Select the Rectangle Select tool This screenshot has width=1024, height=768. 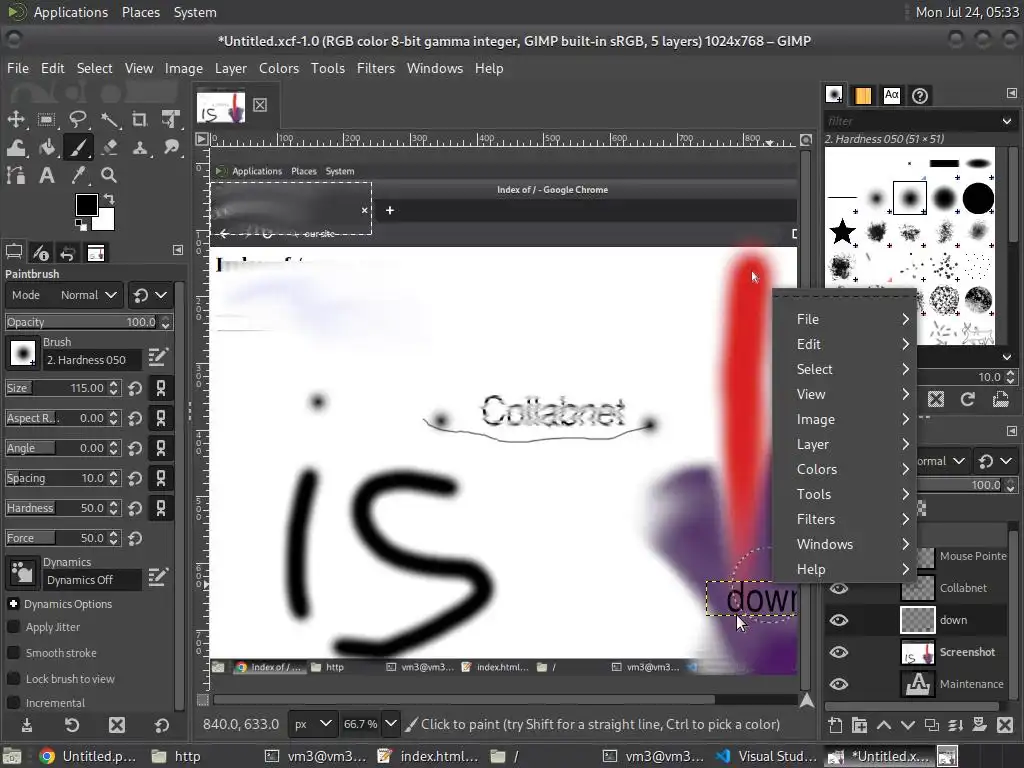point(46,119)
